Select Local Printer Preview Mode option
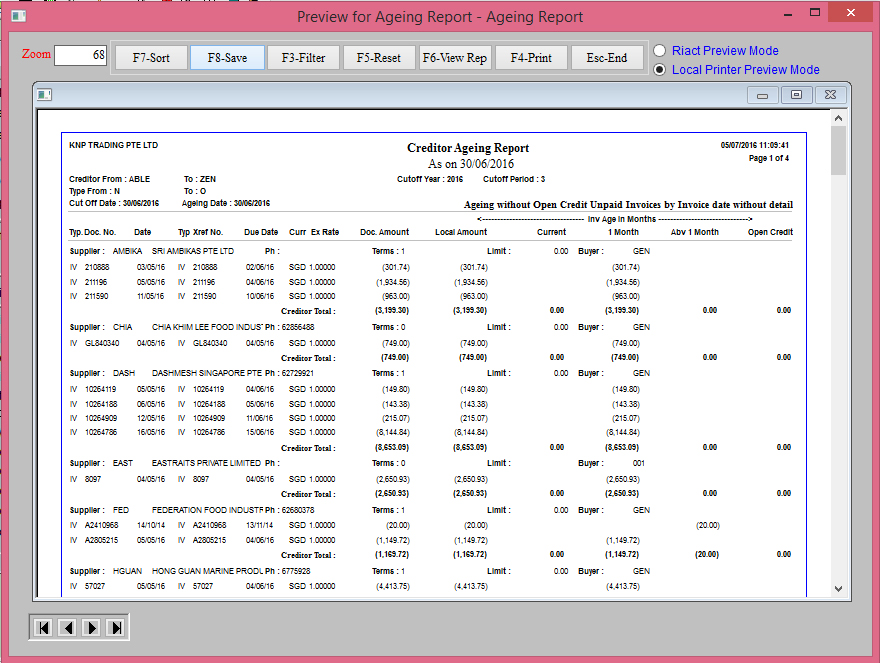This screenshot has height=663, width=880. [660, 70]
